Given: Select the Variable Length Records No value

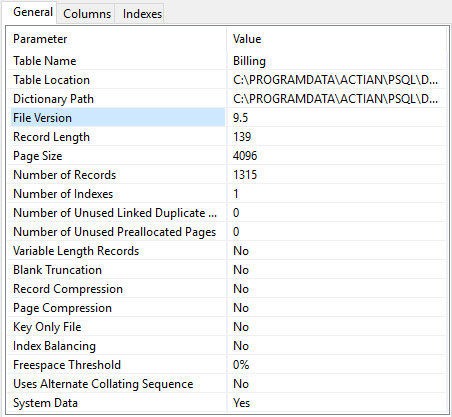Looking at the screenshot, I should point(241,251).
